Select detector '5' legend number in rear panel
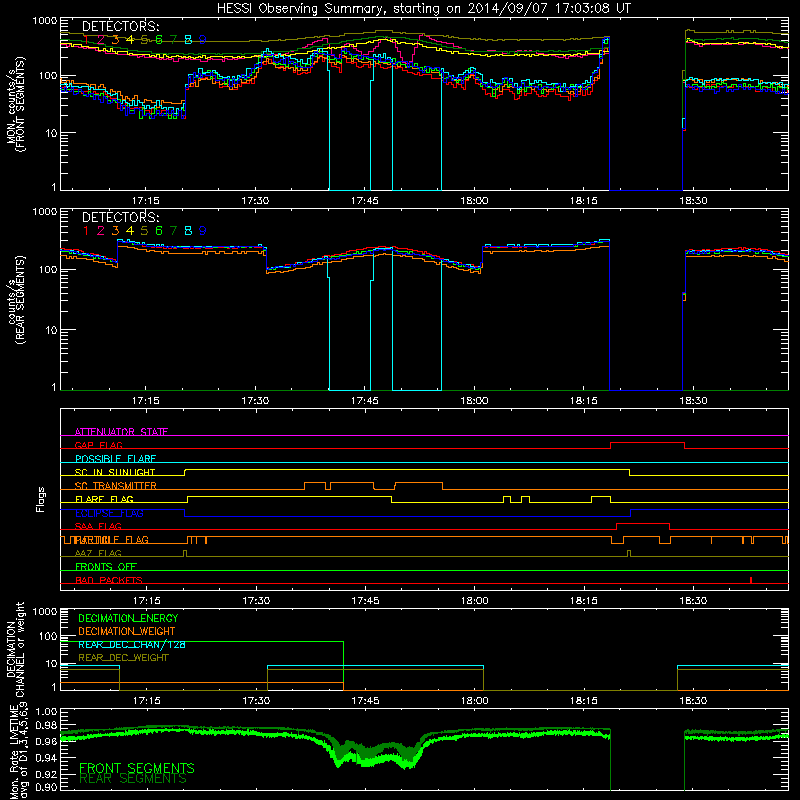 pyautogui.click(x=144, y=231)
